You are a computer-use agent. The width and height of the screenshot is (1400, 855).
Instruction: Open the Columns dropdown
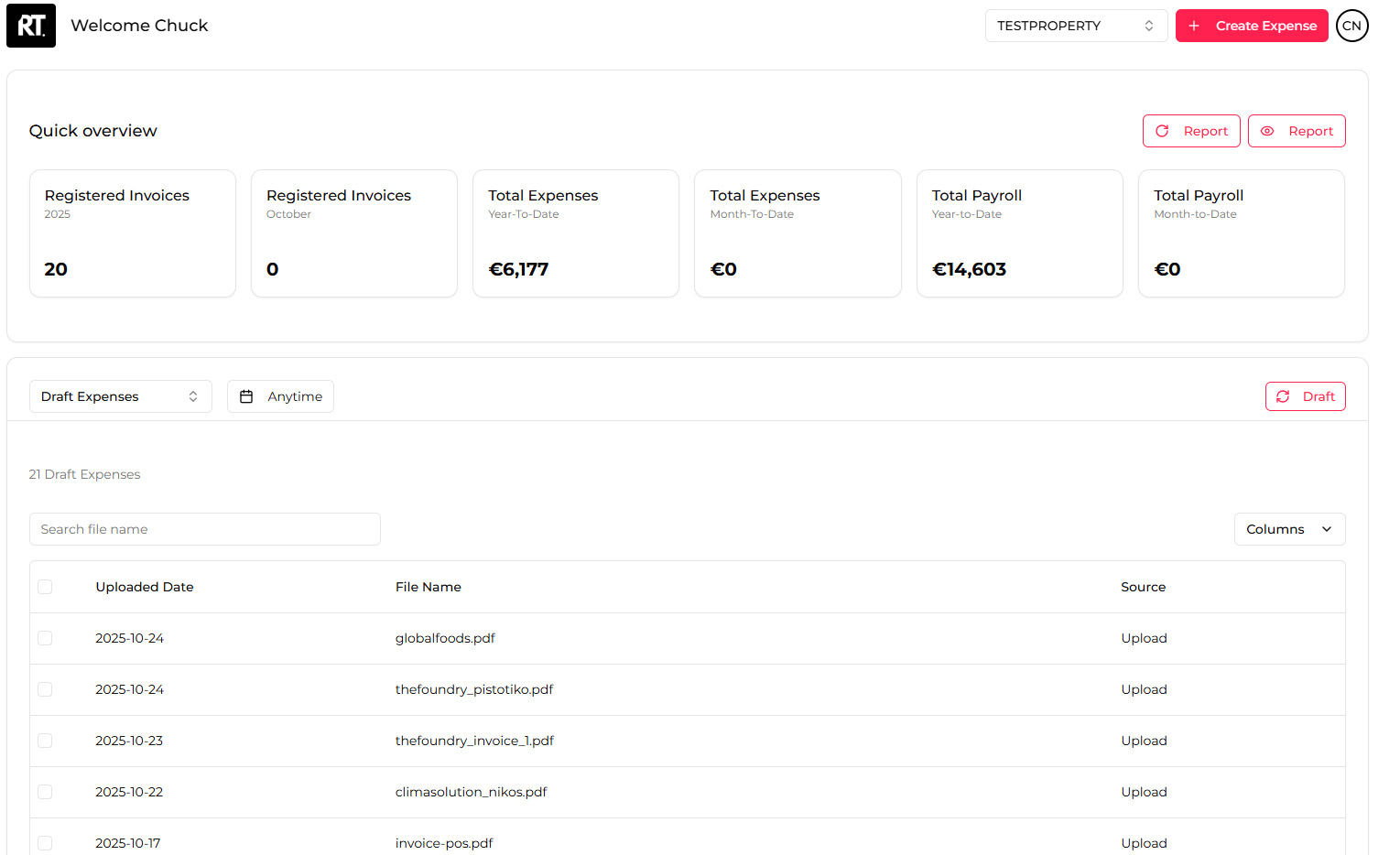tap(1288, 529)
